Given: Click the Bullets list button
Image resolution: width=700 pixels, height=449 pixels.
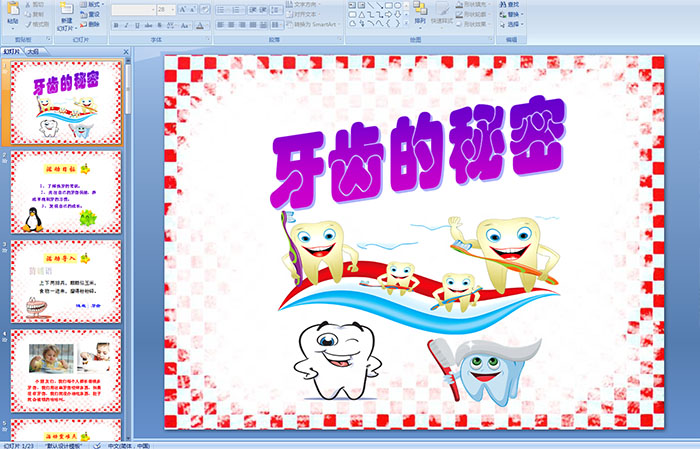Looking at the screenshot, I should [223, 10].
